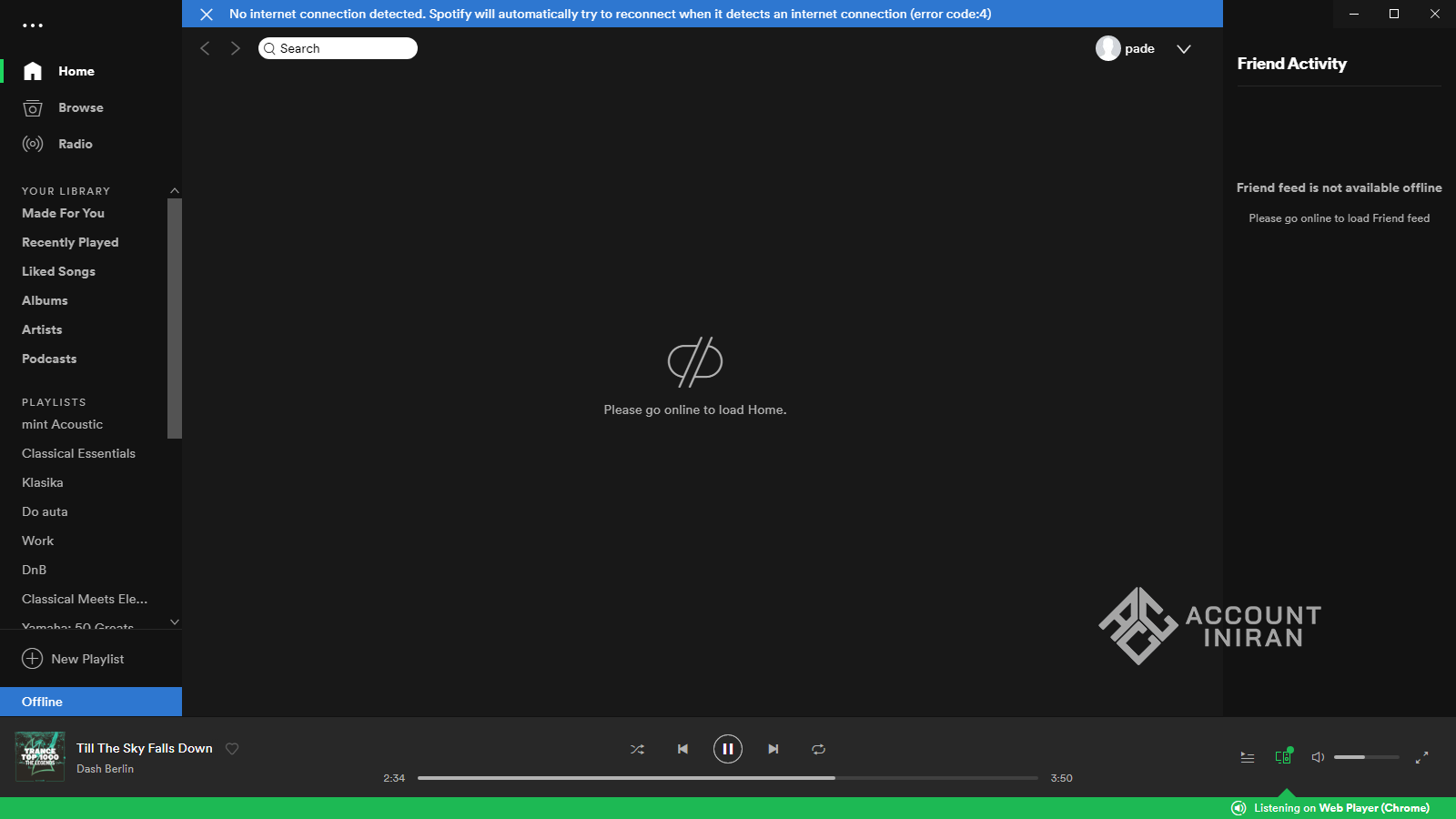Maximize the Spotify window

pyautogui.click(x=1394, y=14)
